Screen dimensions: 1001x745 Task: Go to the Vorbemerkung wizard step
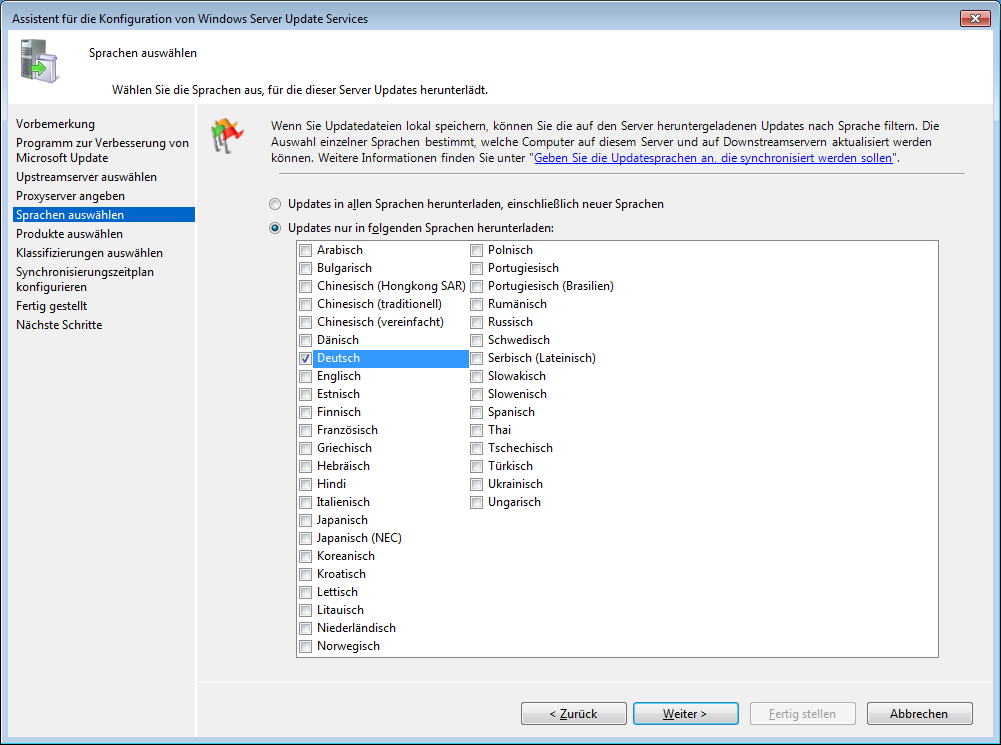(x=56, y=124)
